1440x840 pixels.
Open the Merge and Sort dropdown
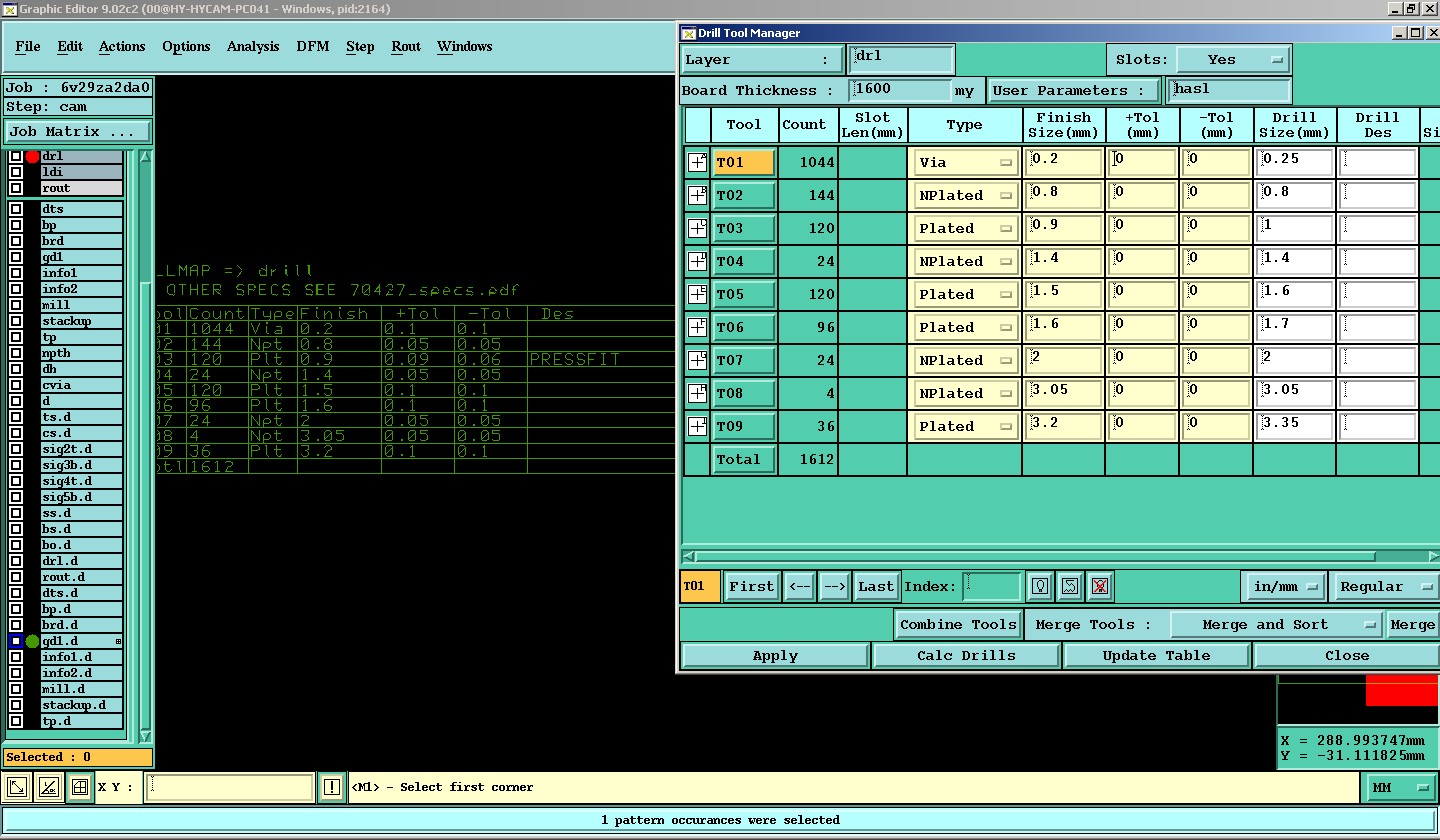[1275, 625]
